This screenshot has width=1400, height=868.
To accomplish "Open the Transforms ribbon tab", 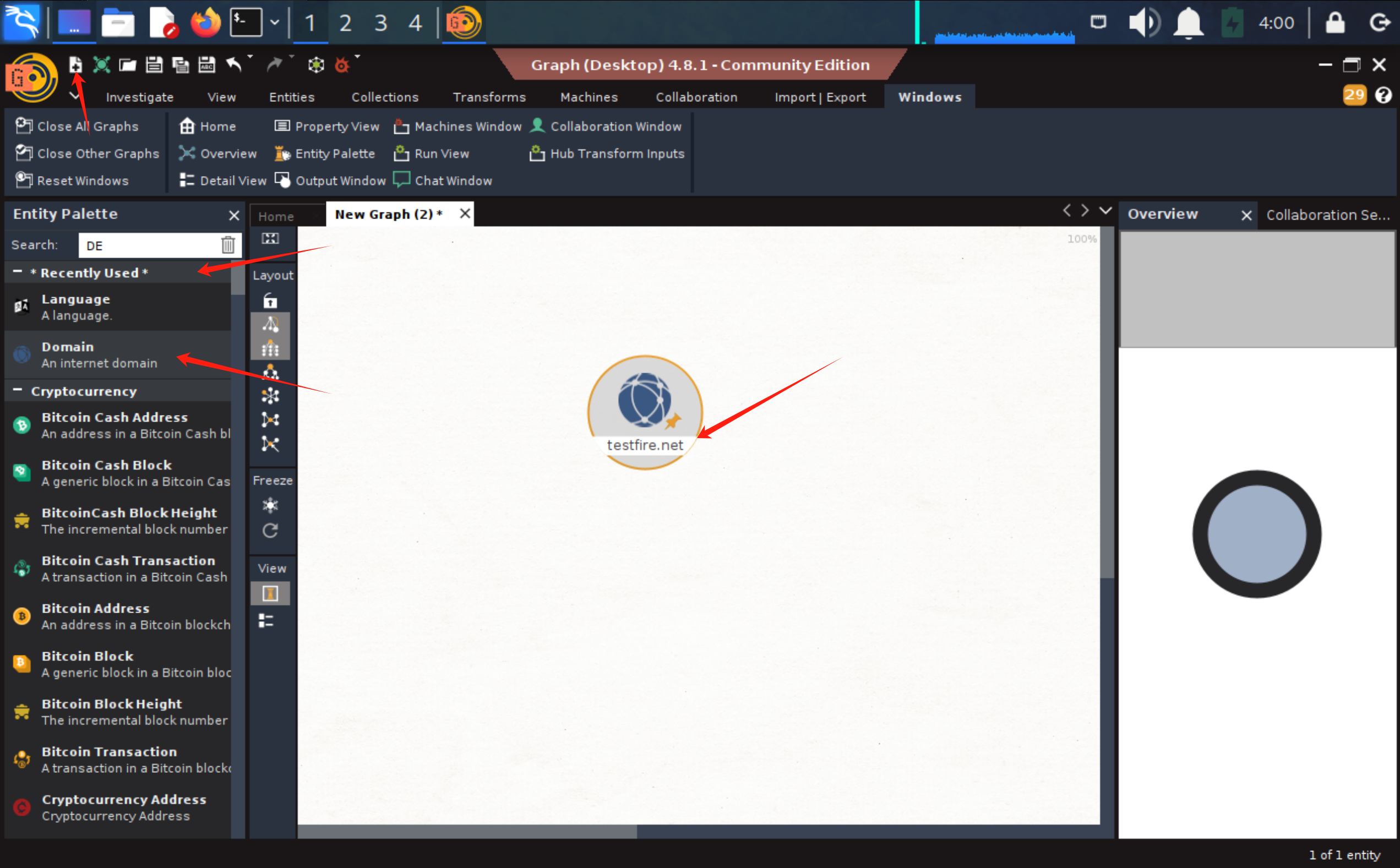I will click(489, 97).
